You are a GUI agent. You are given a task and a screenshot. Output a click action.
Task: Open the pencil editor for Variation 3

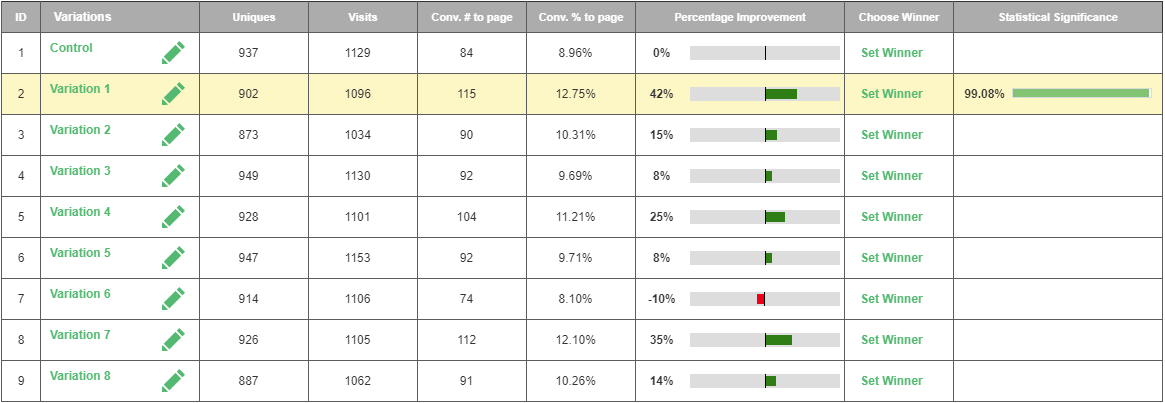tap(173, 176)
